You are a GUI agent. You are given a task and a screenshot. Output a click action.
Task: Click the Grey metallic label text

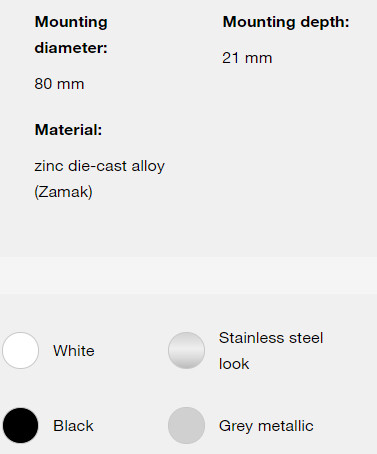click(266, 426)
